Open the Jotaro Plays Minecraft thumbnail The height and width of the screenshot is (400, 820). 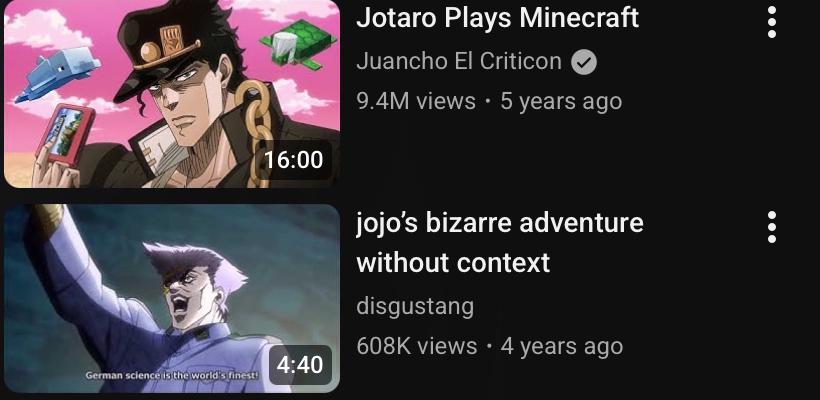(172, 94)
